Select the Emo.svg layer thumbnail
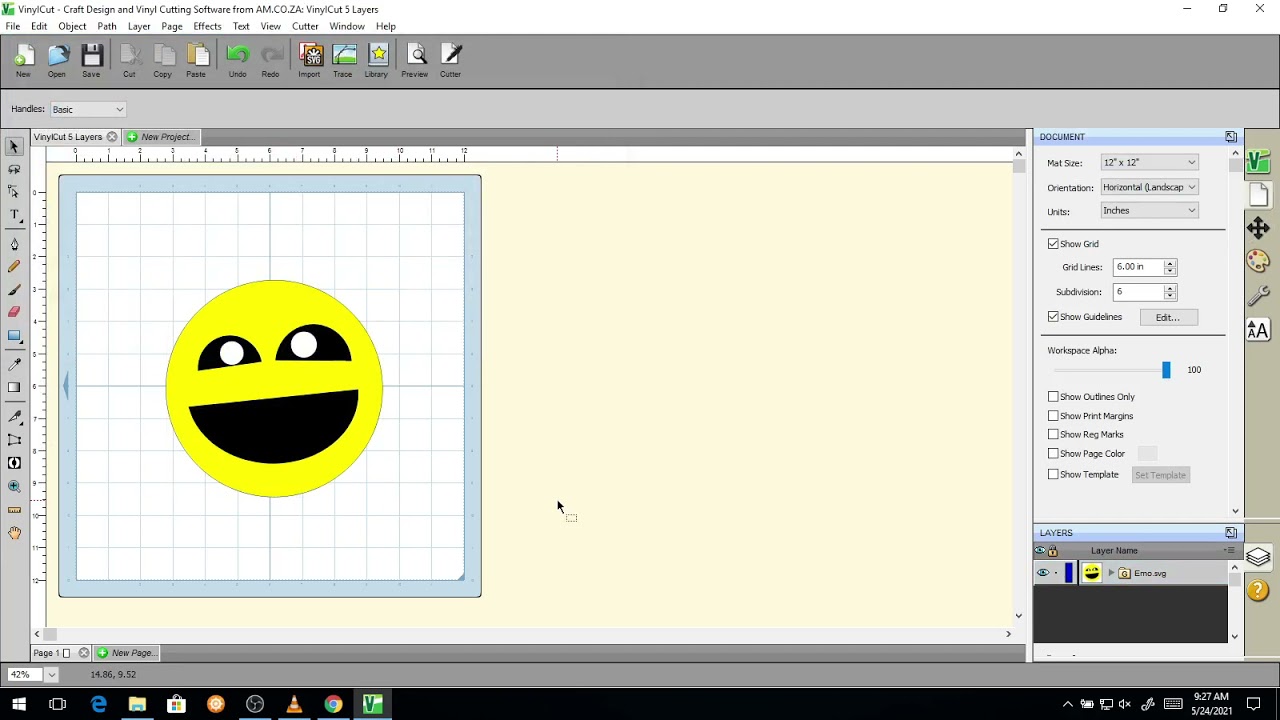1280x720 pixels. point(1092,573)
